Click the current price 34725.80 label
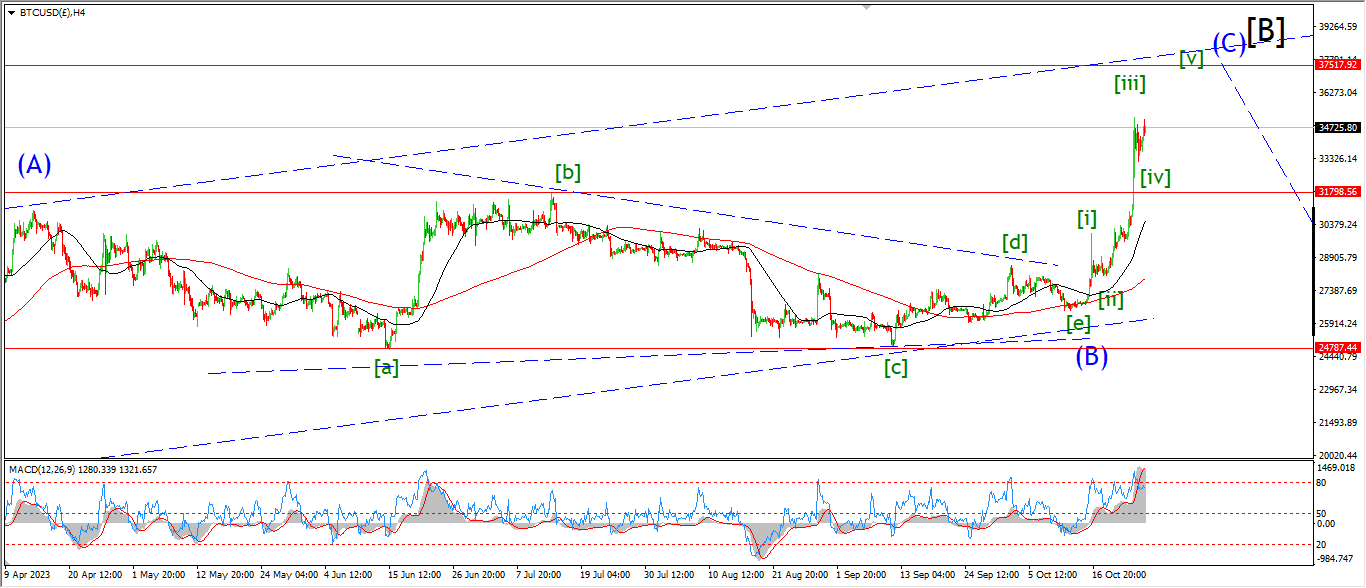Screen dimensions: 1366x588 1337,127
